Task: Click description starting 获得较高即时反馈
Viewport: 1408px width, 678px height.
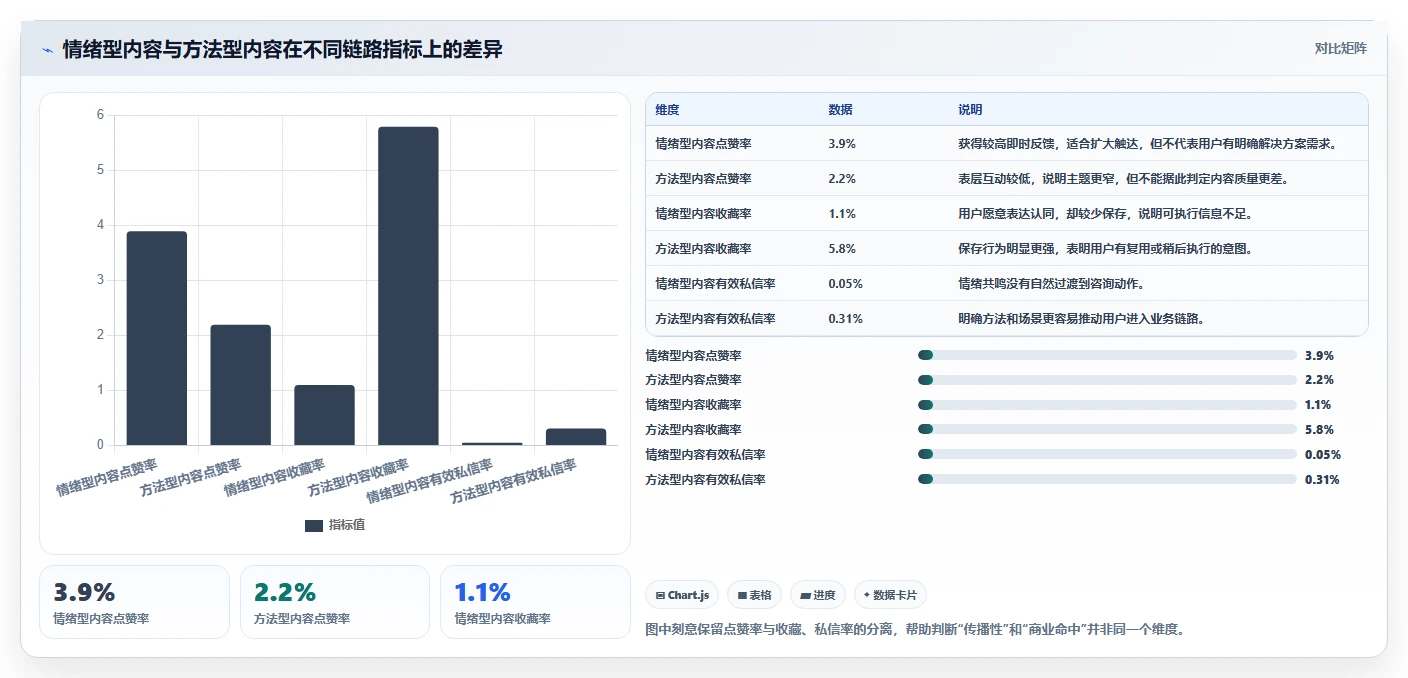Action: click(x=1148, y=144)
